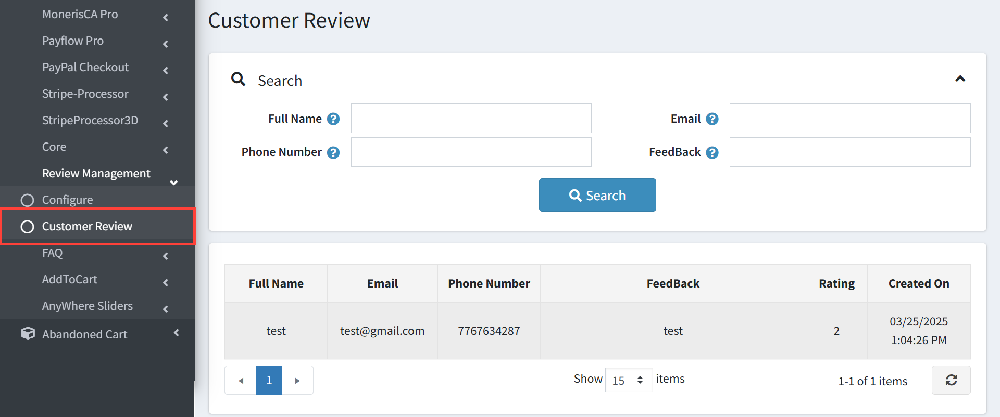Click the FeedBack help question icon
Viewport: 1000px width, 417px height.
712,152
